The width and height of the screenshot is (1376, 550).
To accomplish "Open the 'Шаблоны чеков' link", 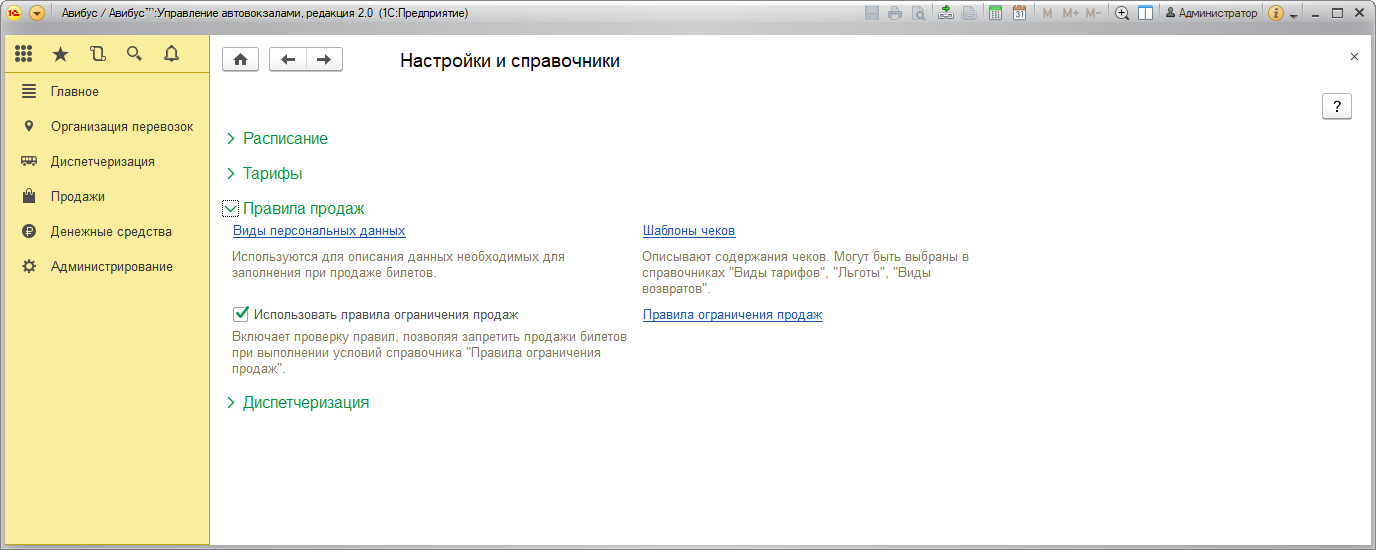I will (689, 231).
